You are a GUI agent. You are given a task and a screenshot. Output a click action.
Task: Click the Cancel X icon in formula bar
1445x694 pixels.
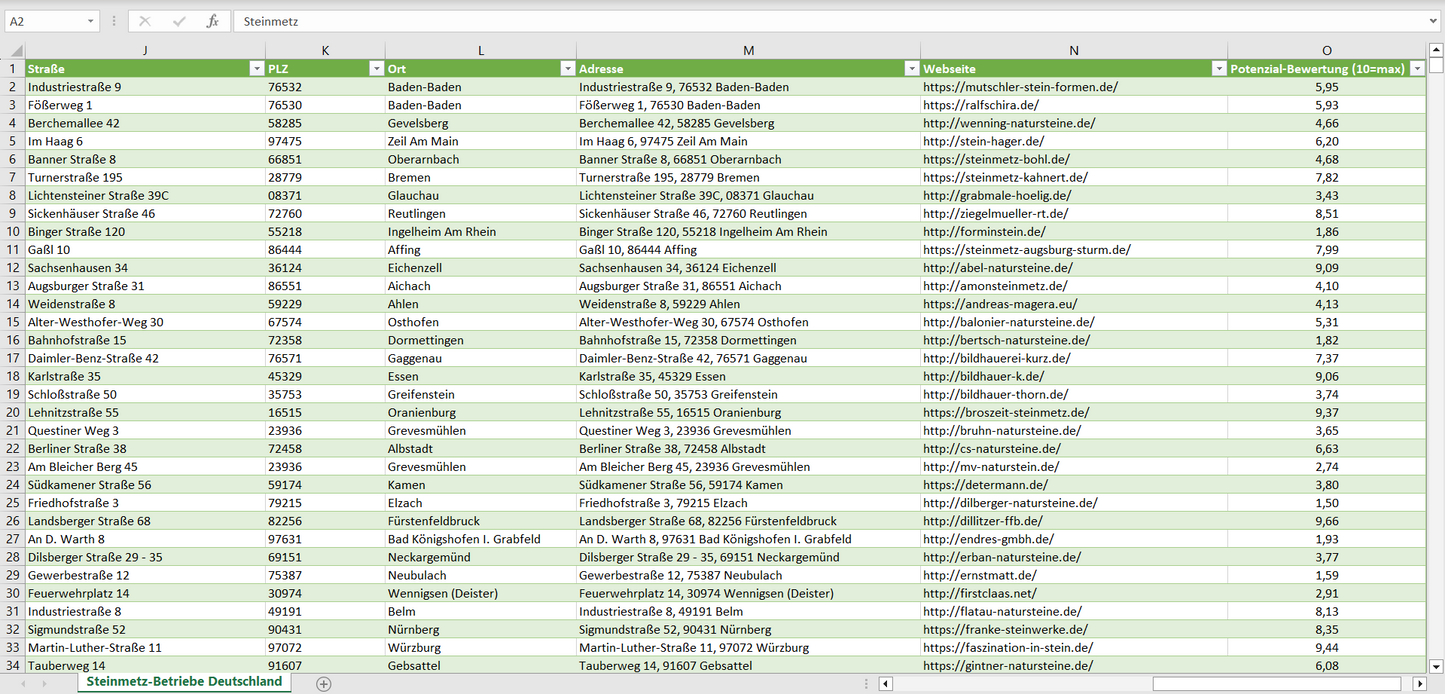pos(145,21)
